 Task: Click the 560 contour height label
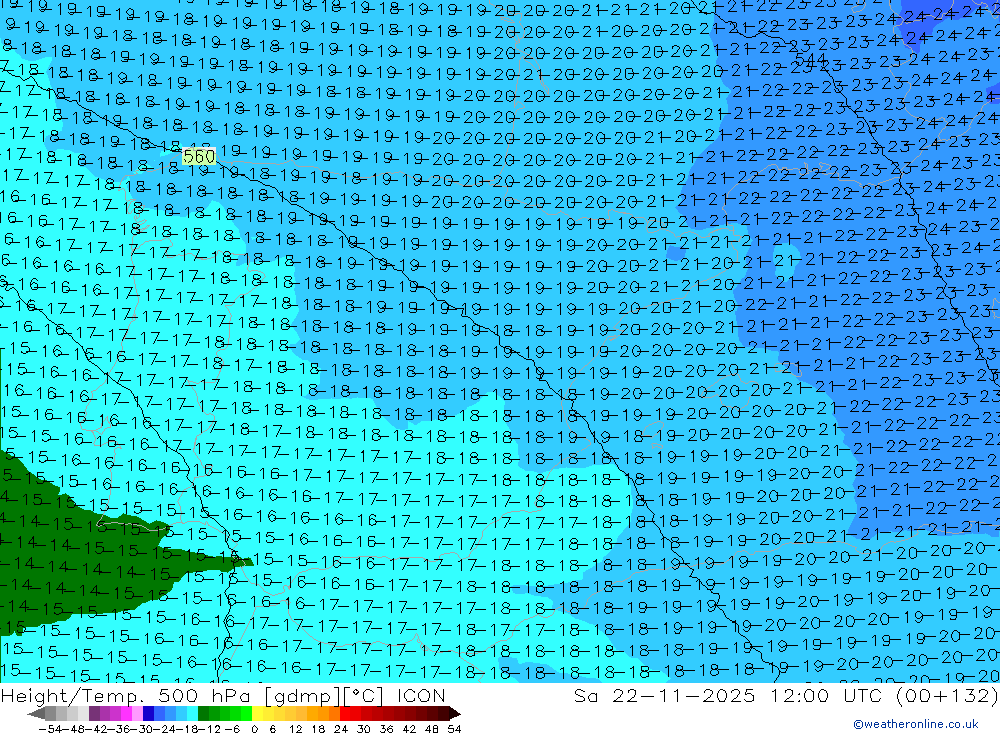199,156
